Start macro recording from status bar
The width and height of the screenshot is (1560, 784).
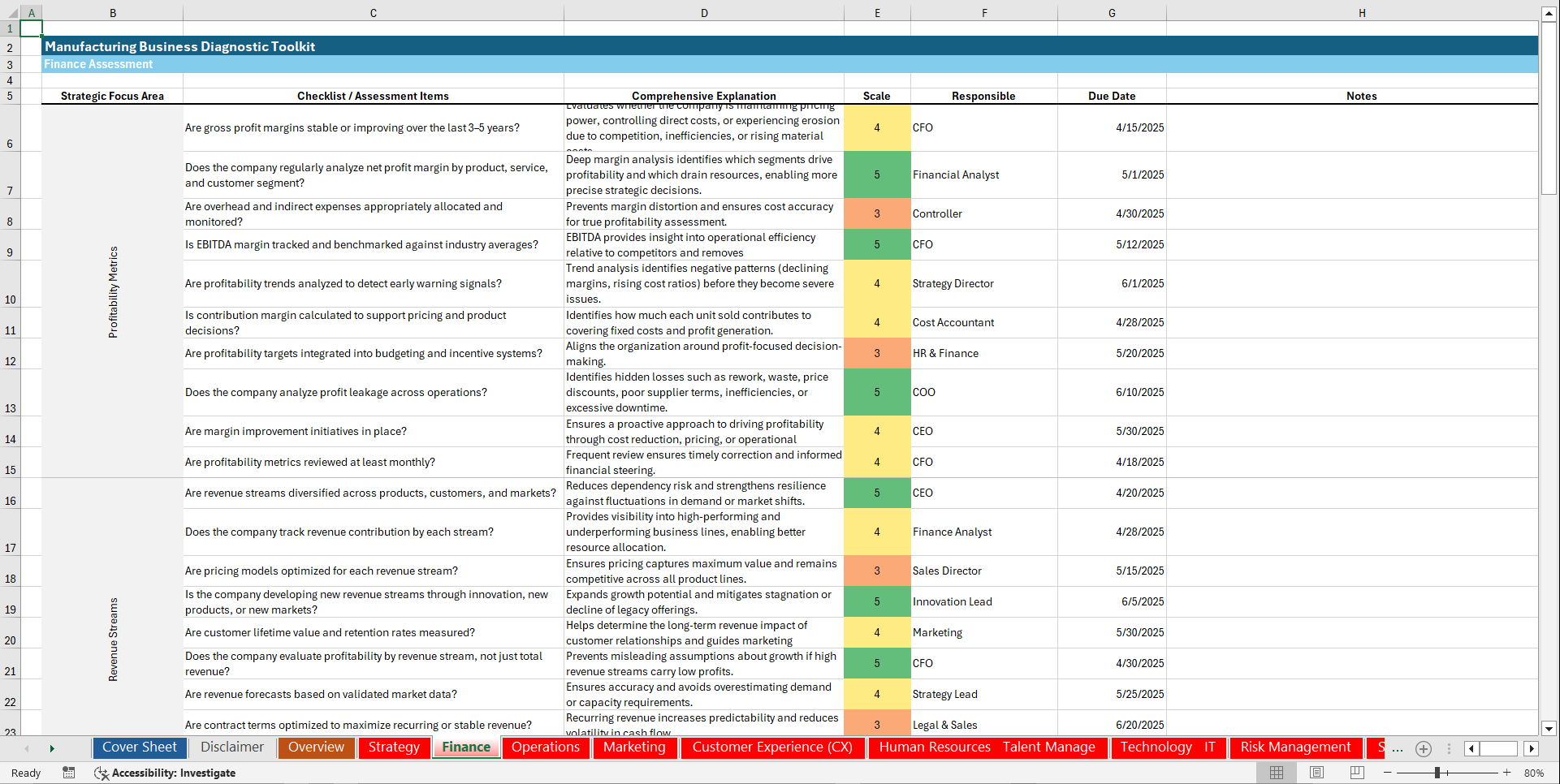(69, 773)
